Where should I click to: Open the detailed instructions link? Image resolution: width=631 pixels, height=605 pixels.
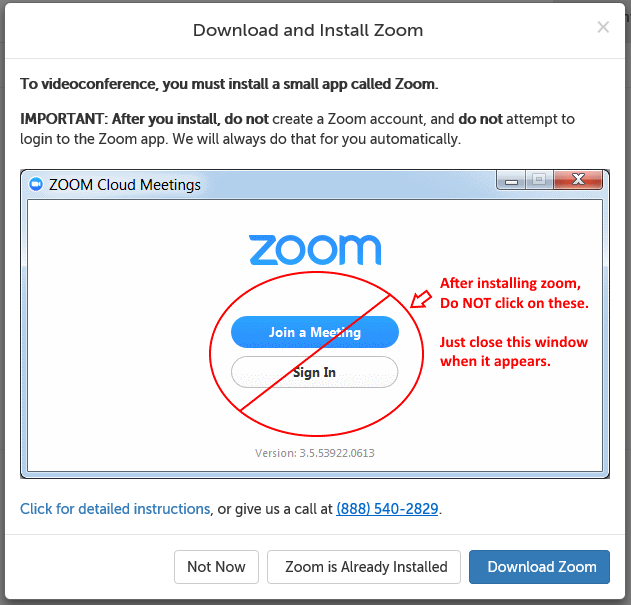click(115, 509)
